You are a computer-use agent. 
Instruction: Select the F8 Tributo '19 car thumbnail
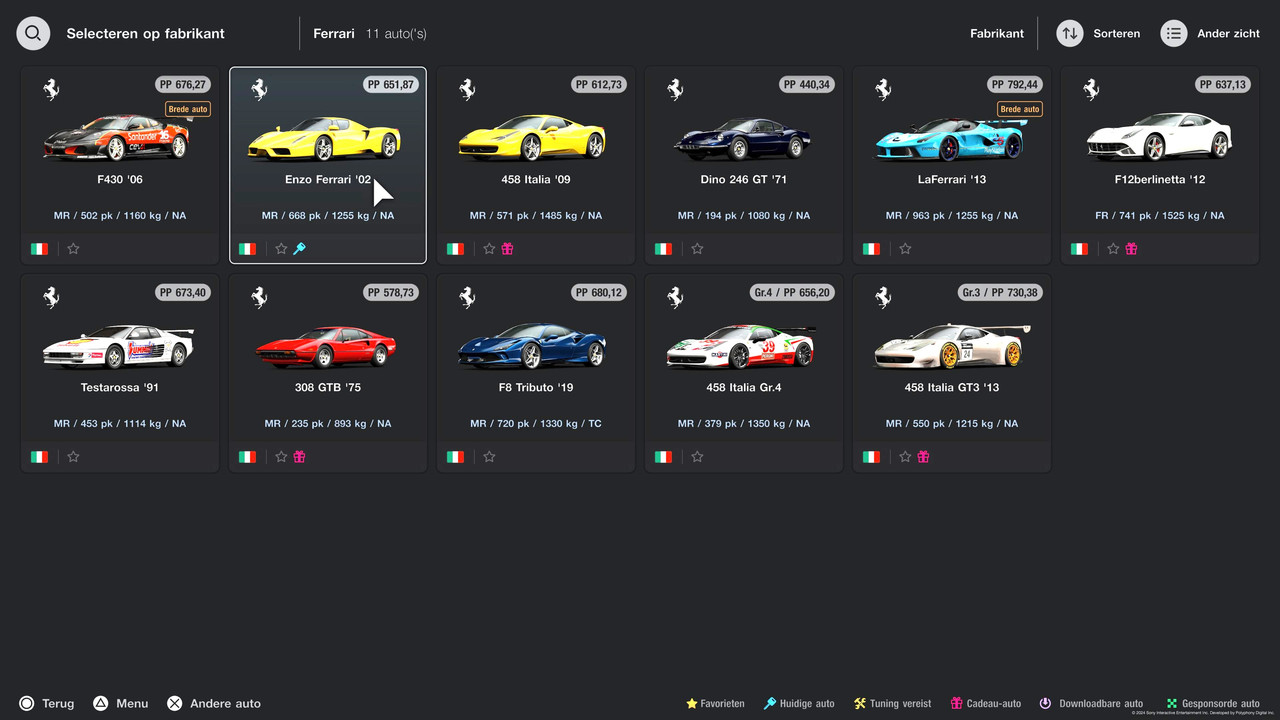tap(533, 346)
